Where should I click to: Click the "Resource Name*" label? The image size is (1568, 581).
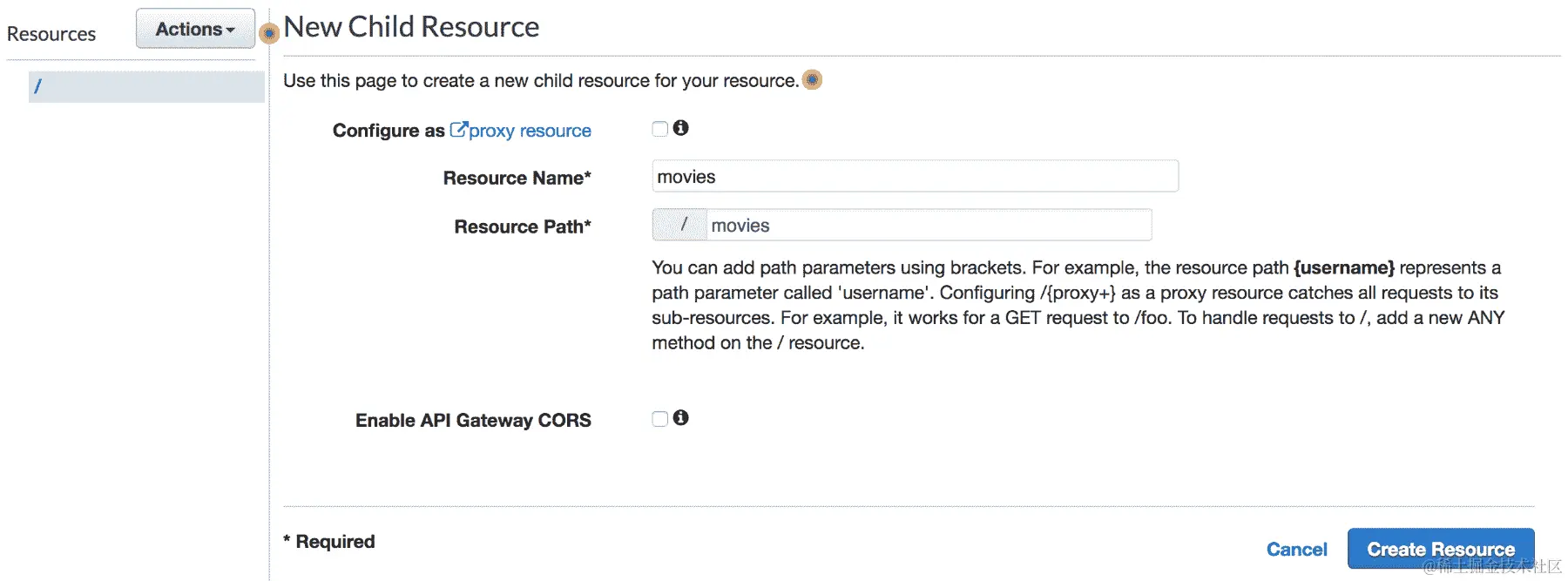click(517, 179)
